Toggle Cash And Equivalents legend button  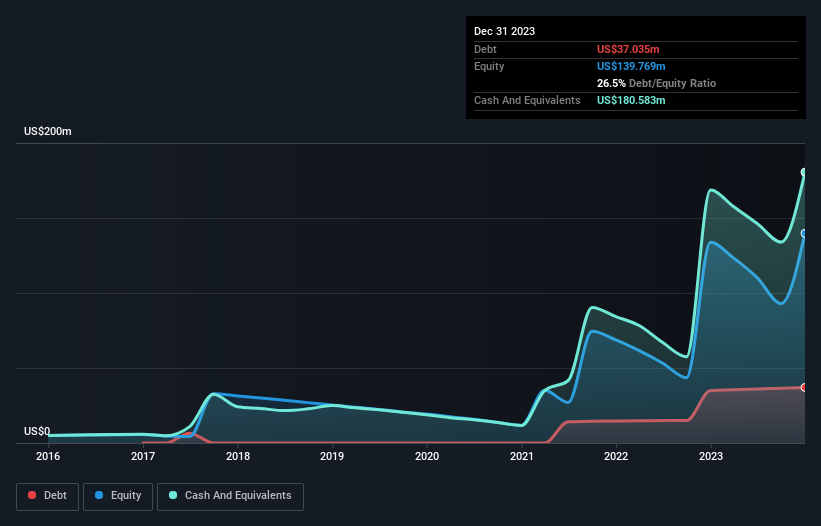(x=230, y=496)
